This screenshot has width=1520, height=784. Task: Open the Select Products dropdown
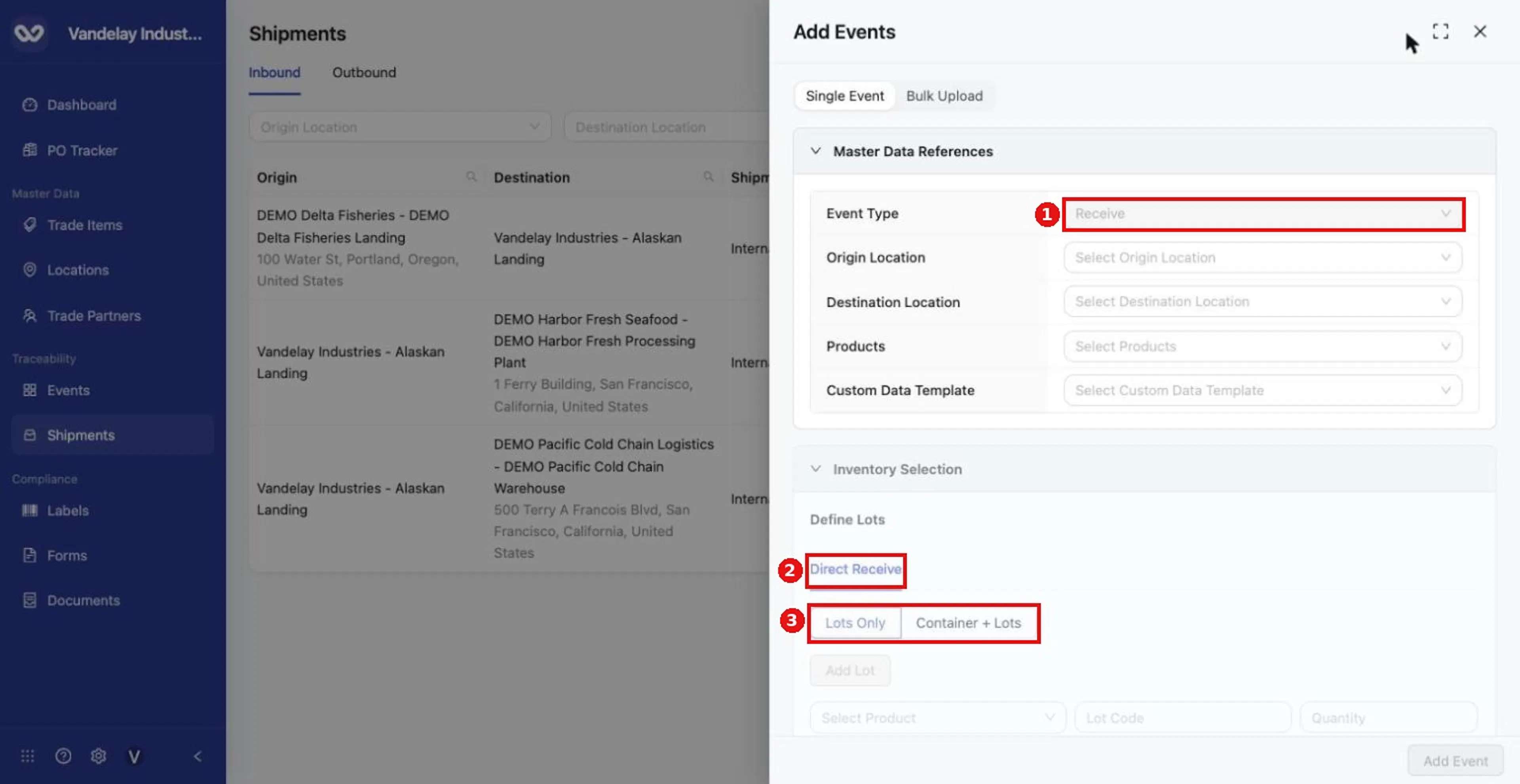(x=1263, y=346)
